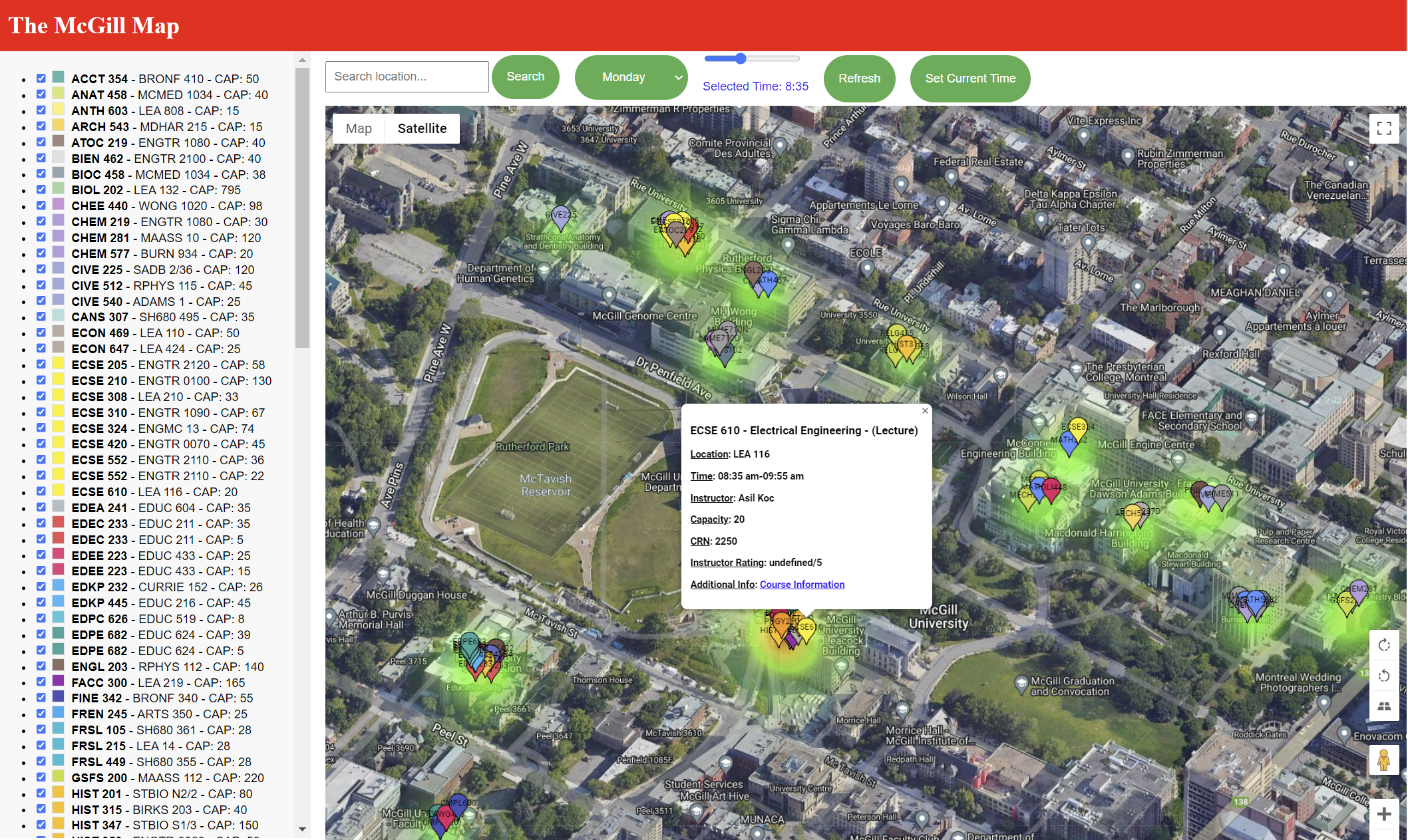Rotate map counterclockwise
The width and height of the screenshot is (1408, 840).
pyautogui.click(x=1384, y=676)
